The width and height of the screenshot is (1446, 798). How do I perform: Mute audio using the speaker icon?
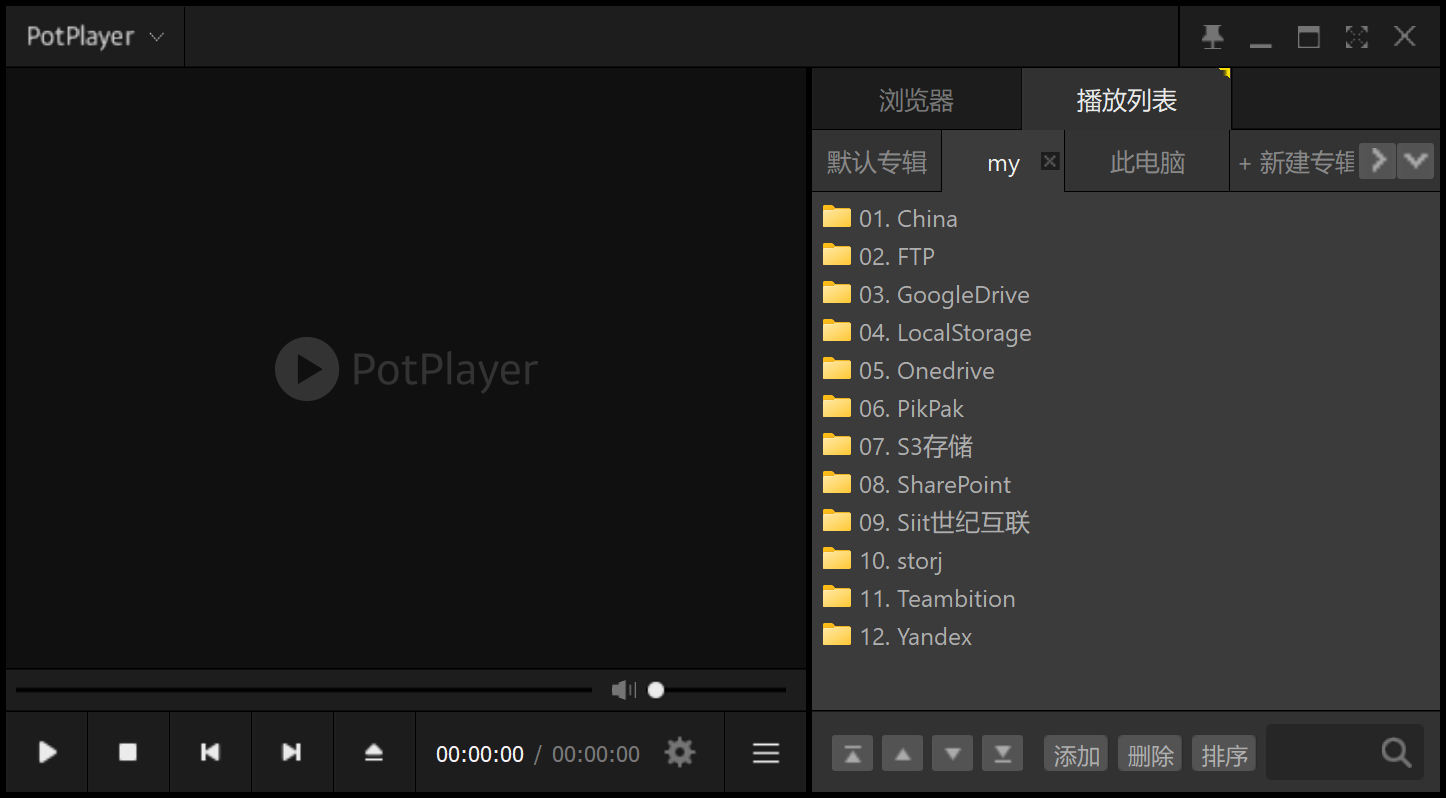(x=623, y=690)
